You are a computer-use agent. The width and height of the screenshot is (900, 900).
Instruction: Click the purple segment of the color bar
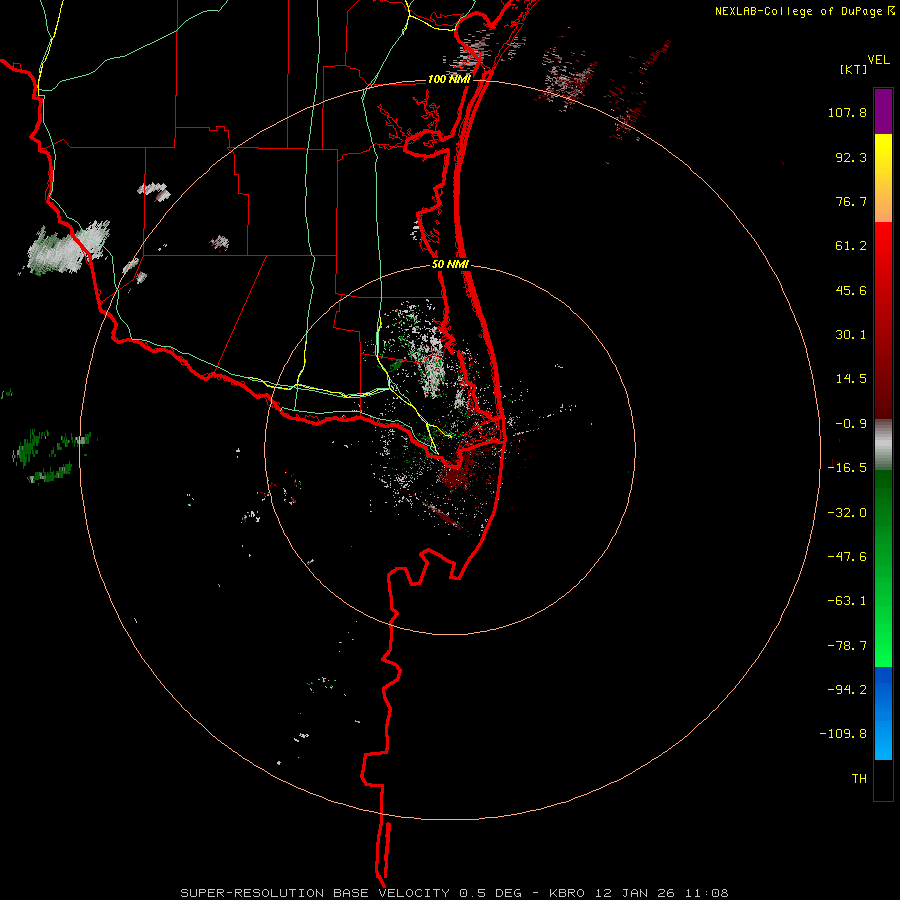(883, 111)
